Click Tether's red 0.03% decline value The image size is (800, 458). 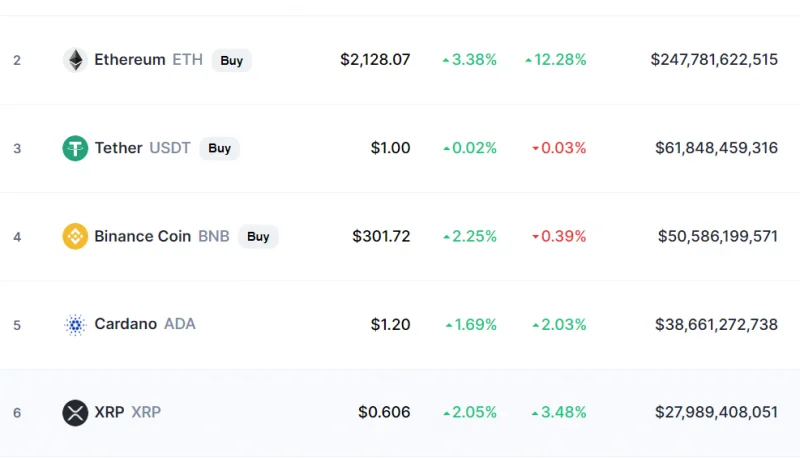(559, 148)
